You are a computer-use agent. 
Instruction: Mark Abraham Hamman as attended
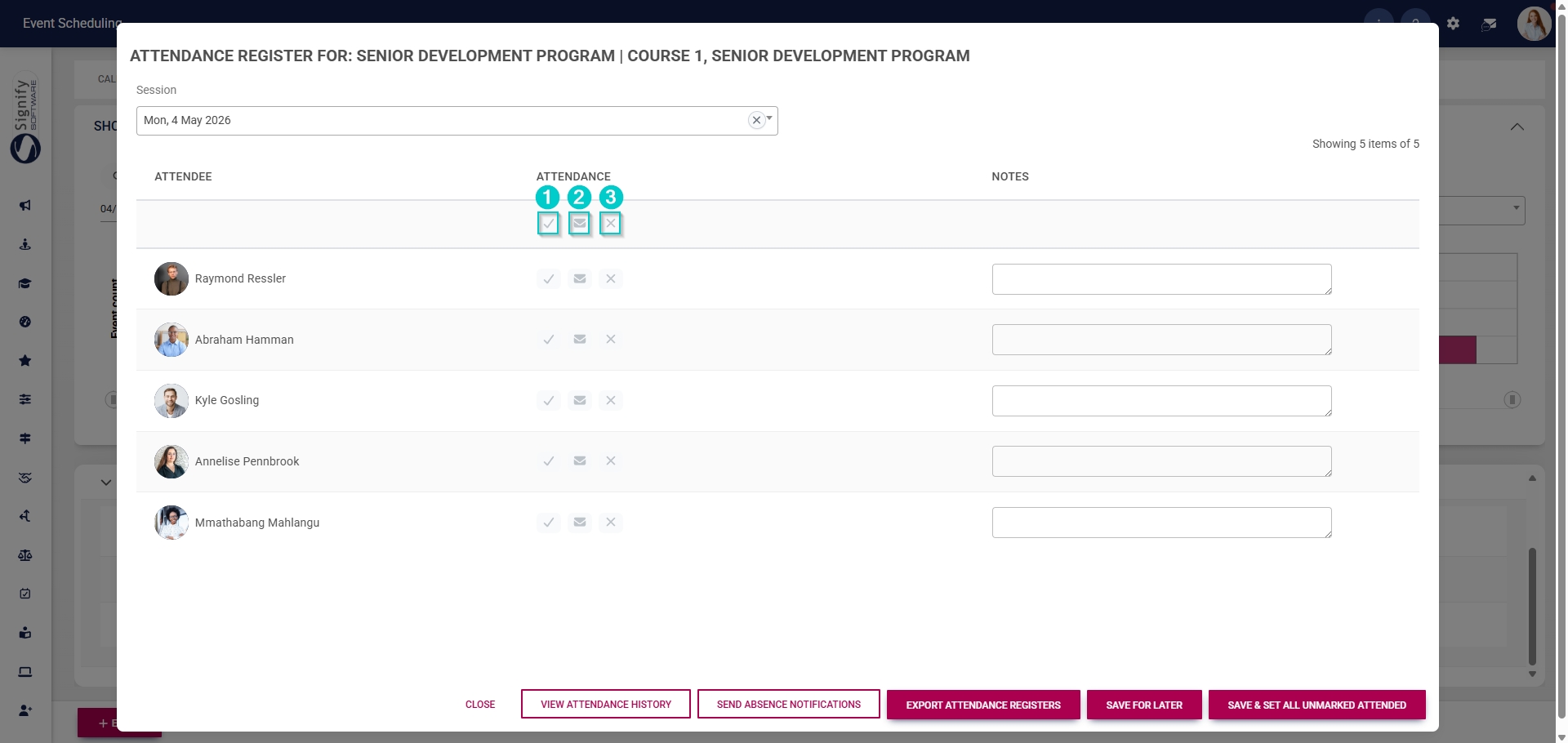[x=549, y=340]
